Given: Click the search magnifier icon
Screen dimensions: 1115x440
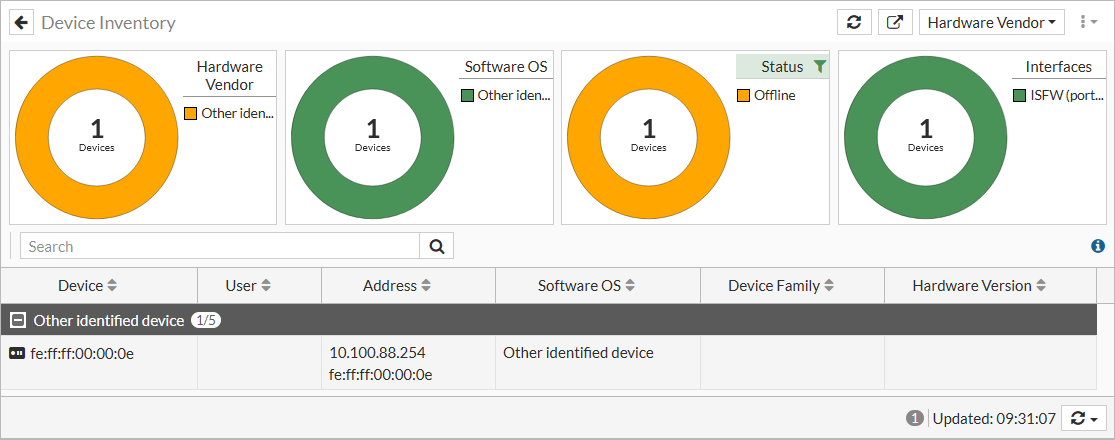Looking at the screenshot, I should click(436, 246).
